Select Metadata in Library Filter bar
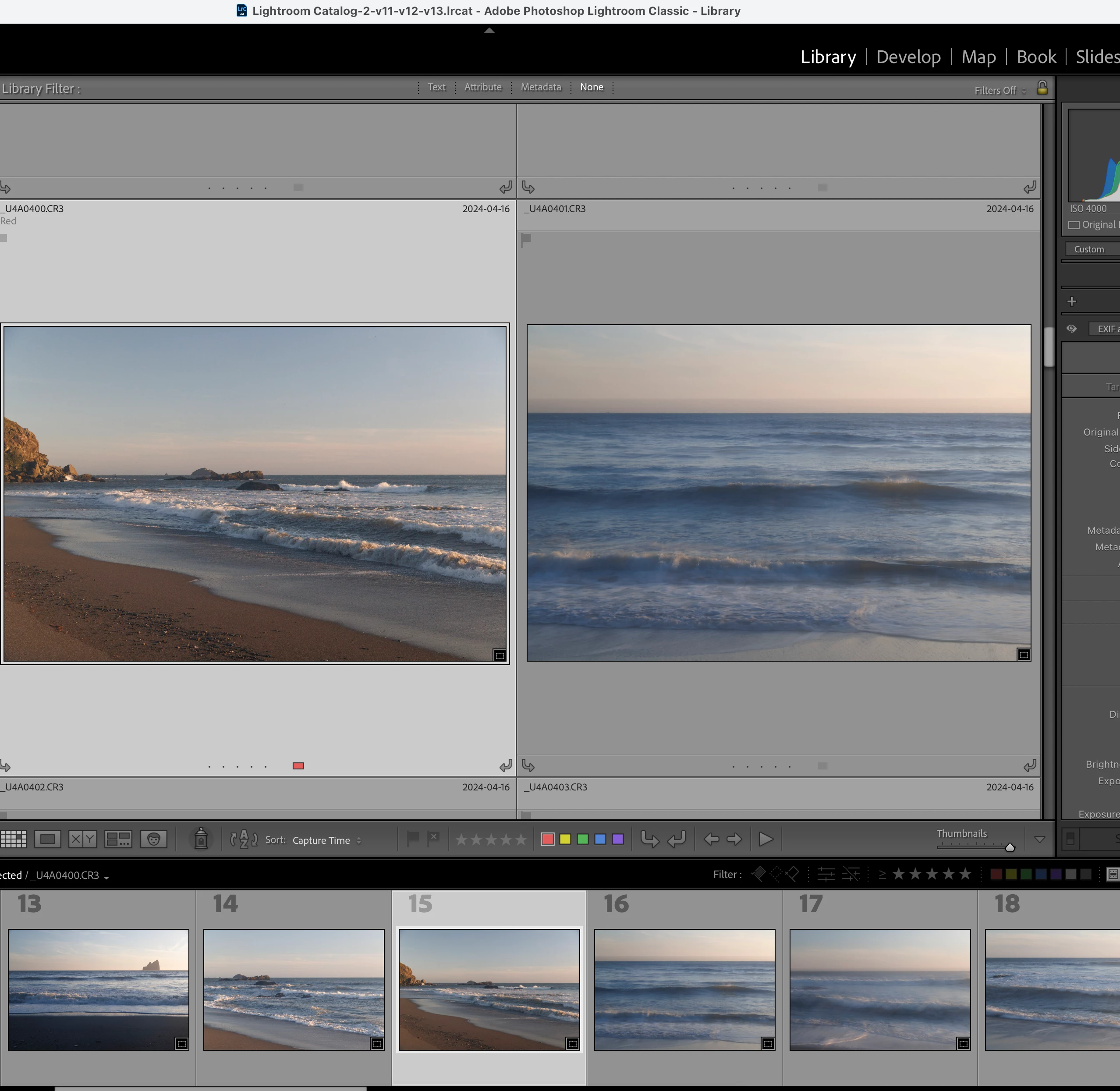 [541, 87]
